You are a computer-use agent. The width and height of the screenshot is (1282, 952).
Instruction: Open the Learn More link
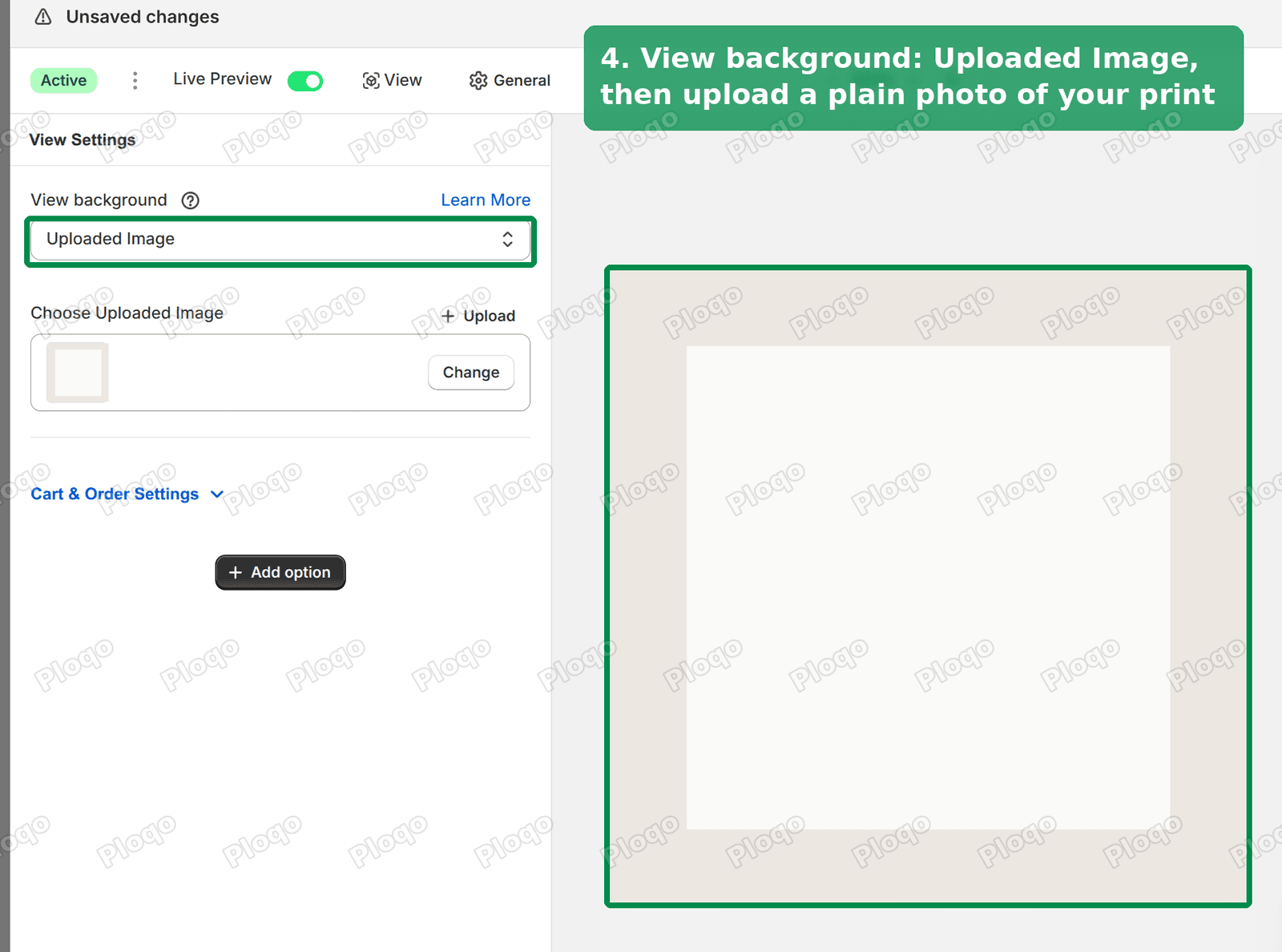pyautogui.click(x=486, y=200)
